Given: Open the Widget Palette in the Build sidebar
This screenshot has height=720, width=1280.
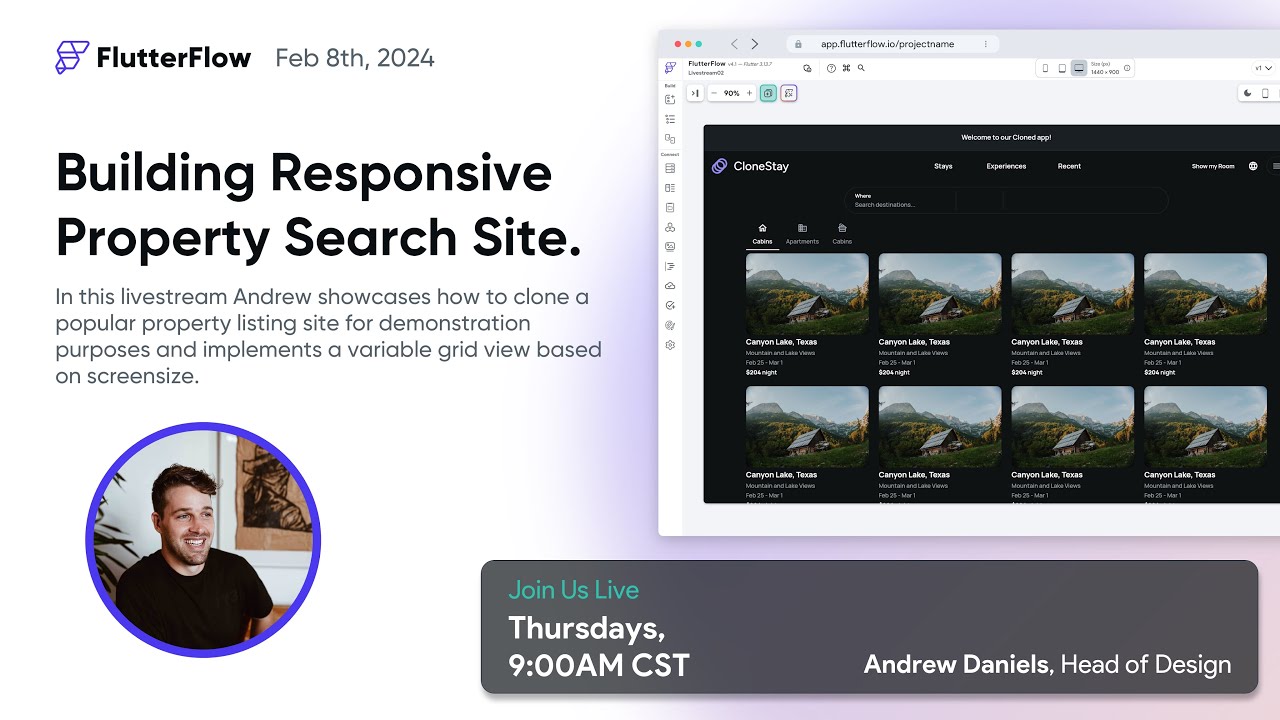Looking at the screenshot, I should point(670,99).
